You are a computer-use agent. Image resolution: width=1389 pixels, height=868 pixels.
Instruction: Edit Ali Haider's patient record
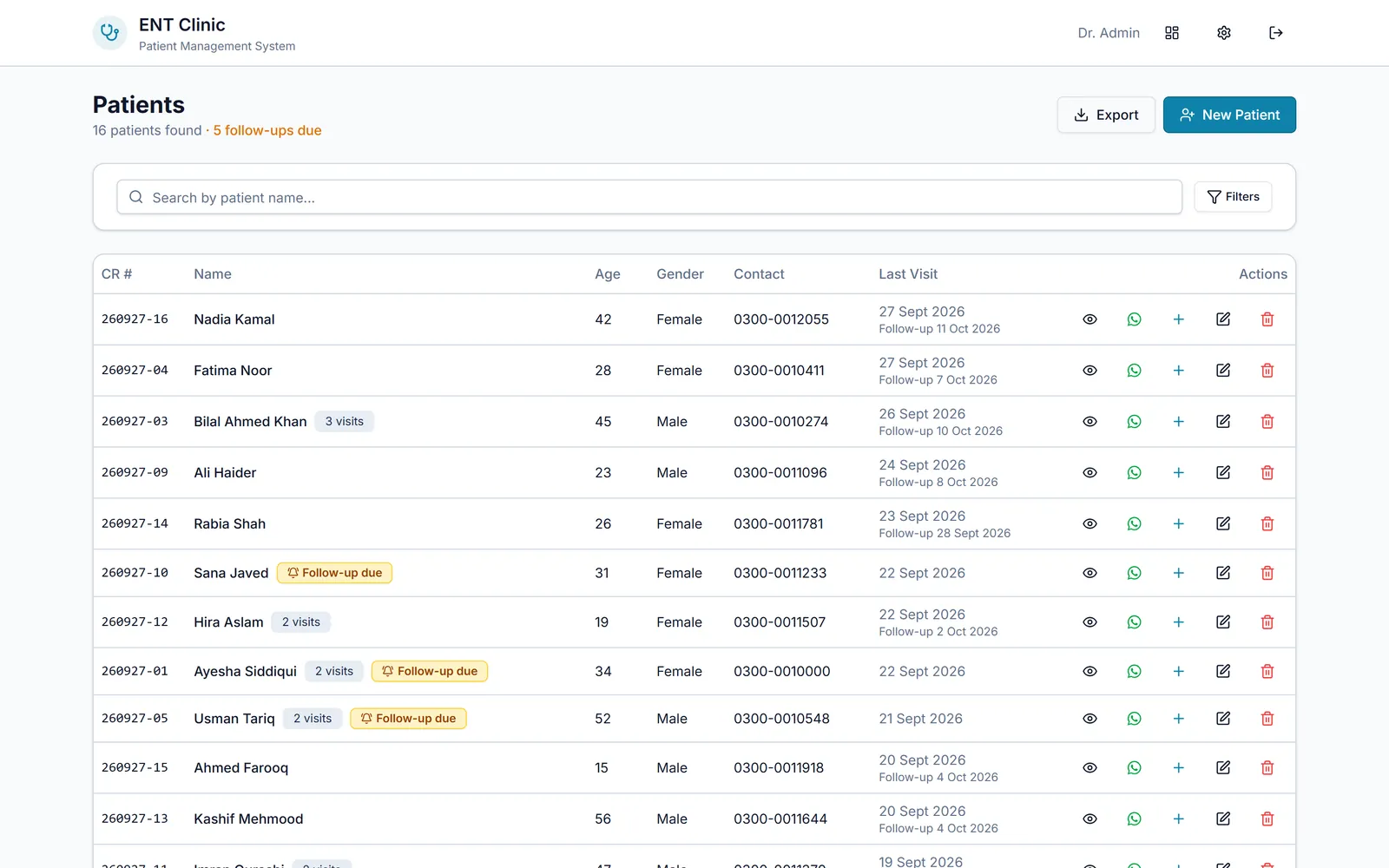click(x=1223, y=473)
